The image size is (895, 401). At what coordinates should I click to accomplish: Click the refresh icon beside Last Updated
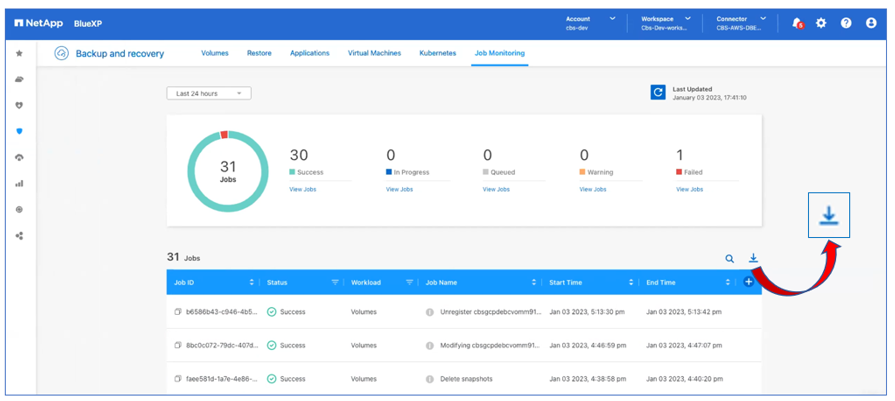[x=658, y=93]
